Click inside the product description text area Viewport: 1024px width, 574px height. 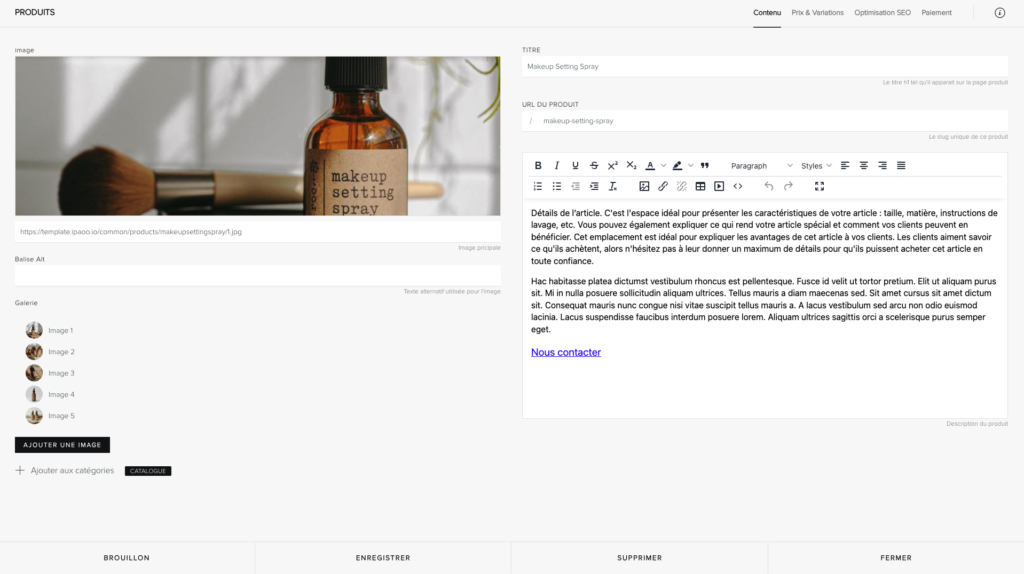coord(765,308)
